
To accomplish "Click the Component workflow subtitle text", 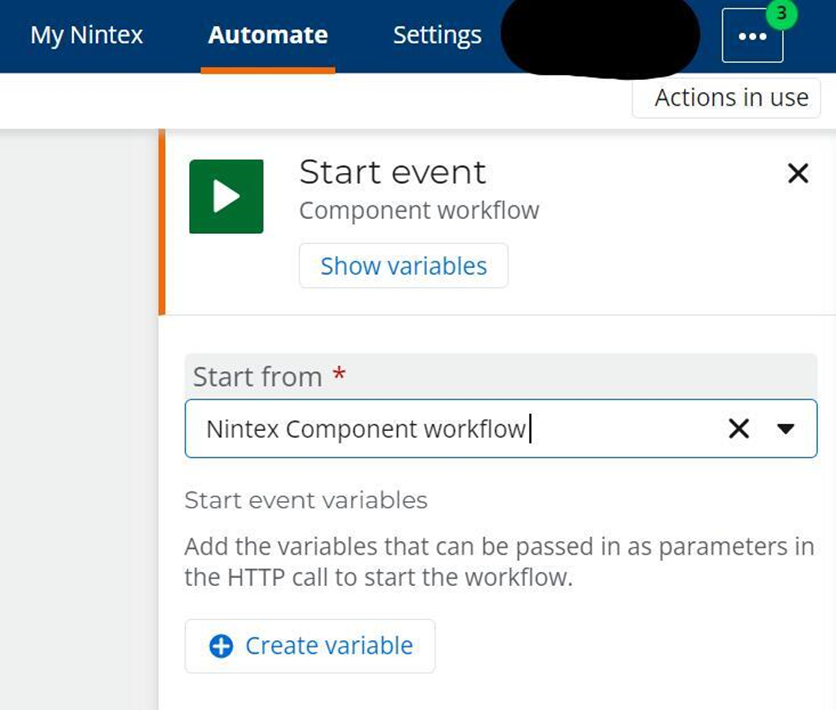I will click(x=419, y=210).
